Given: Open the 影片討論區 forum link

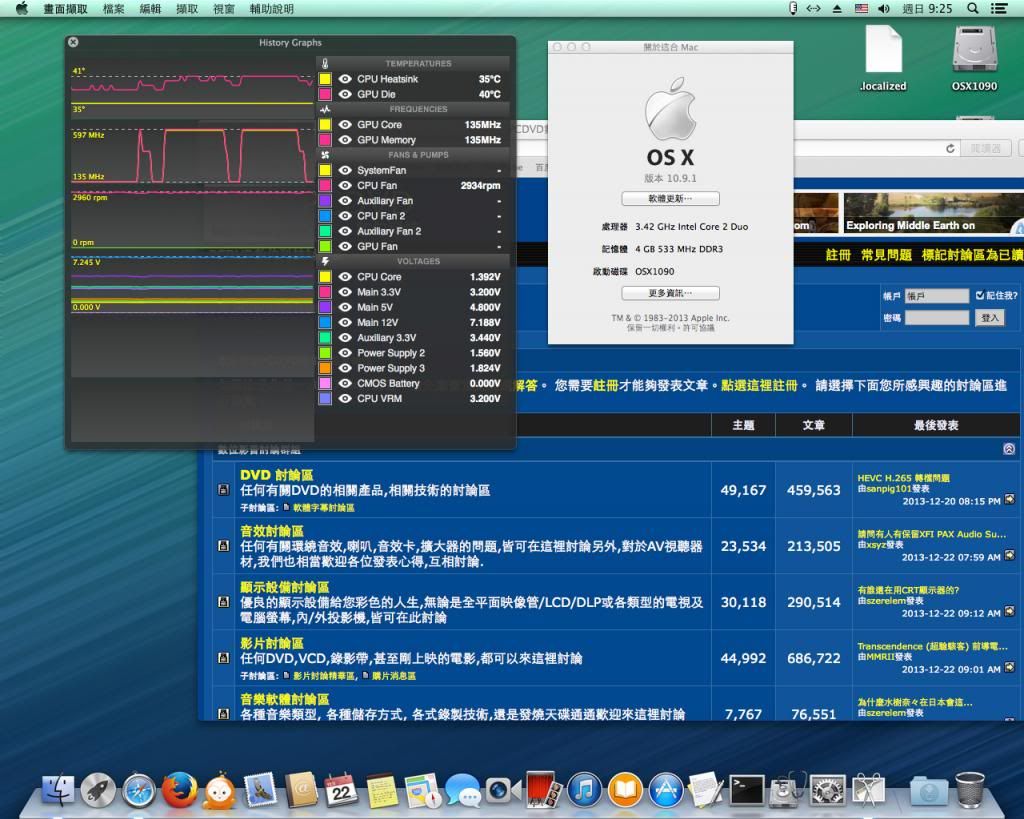Looking at the screenshot, I should coord(272,643).
